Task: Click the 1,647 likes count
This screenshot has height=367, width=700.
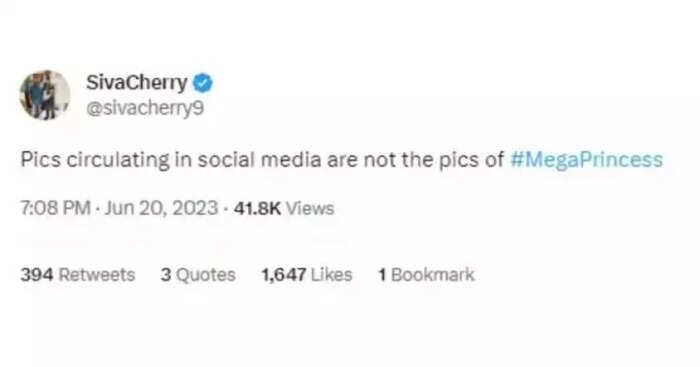Action: (x=284, y=275)
